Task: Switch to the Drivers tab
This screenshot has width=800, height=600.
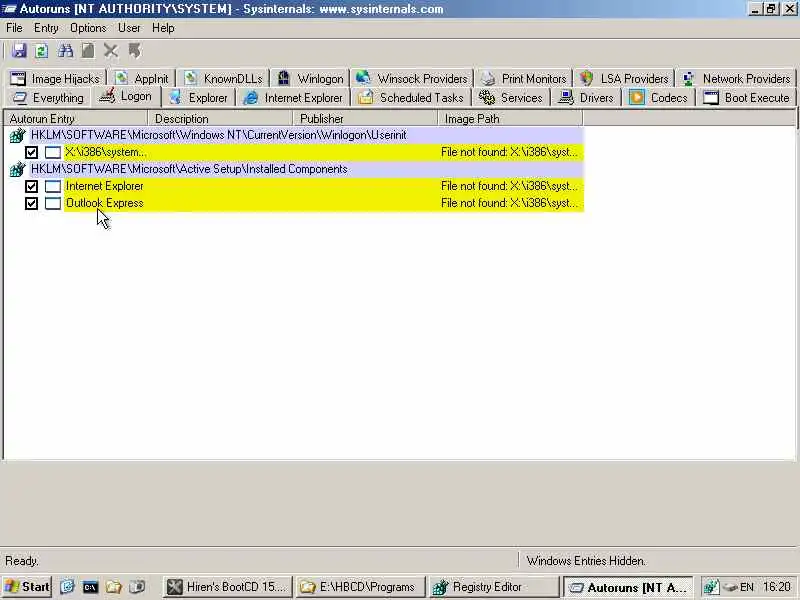Action: tap(587, 97)
